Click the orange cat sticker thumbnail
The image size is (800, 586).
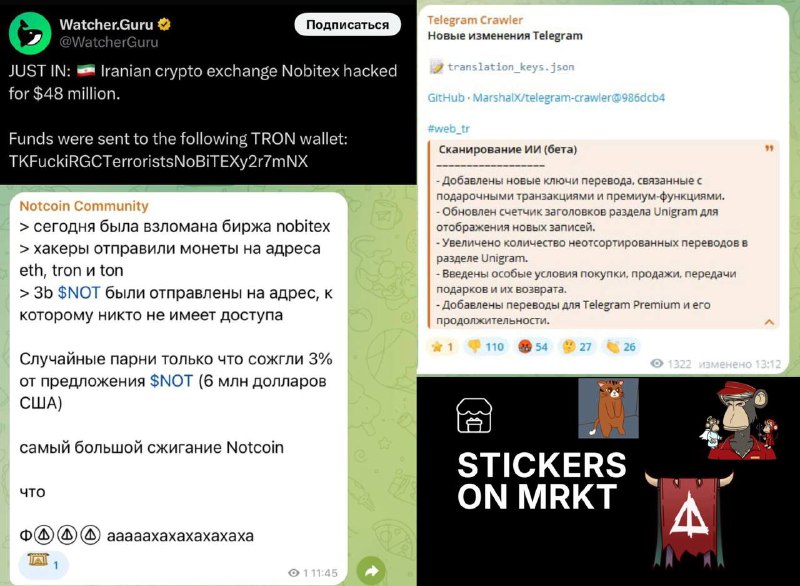(x=608, y=408)
